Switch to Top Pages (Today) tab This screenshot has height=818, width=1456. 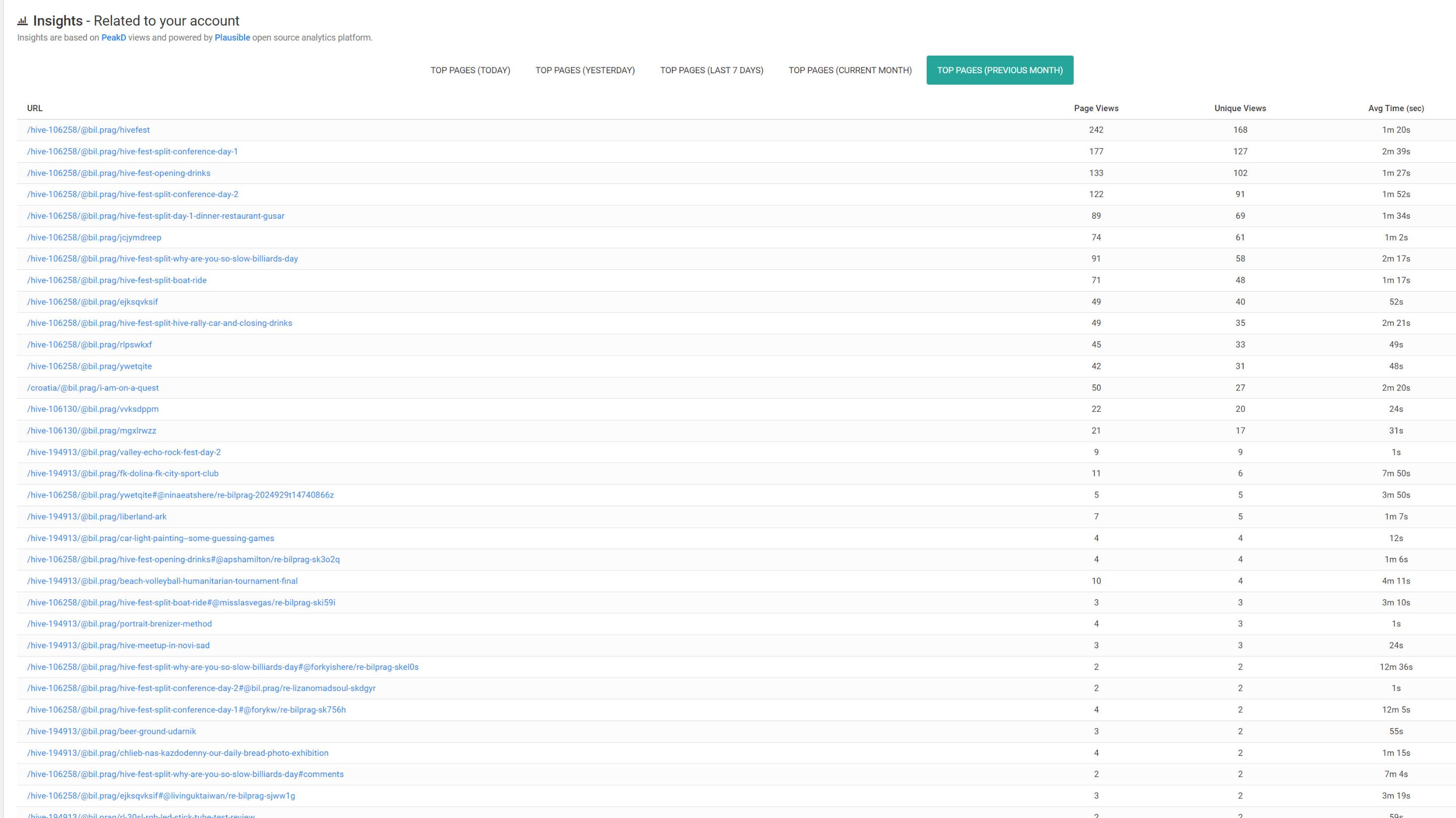click(470, 70)
